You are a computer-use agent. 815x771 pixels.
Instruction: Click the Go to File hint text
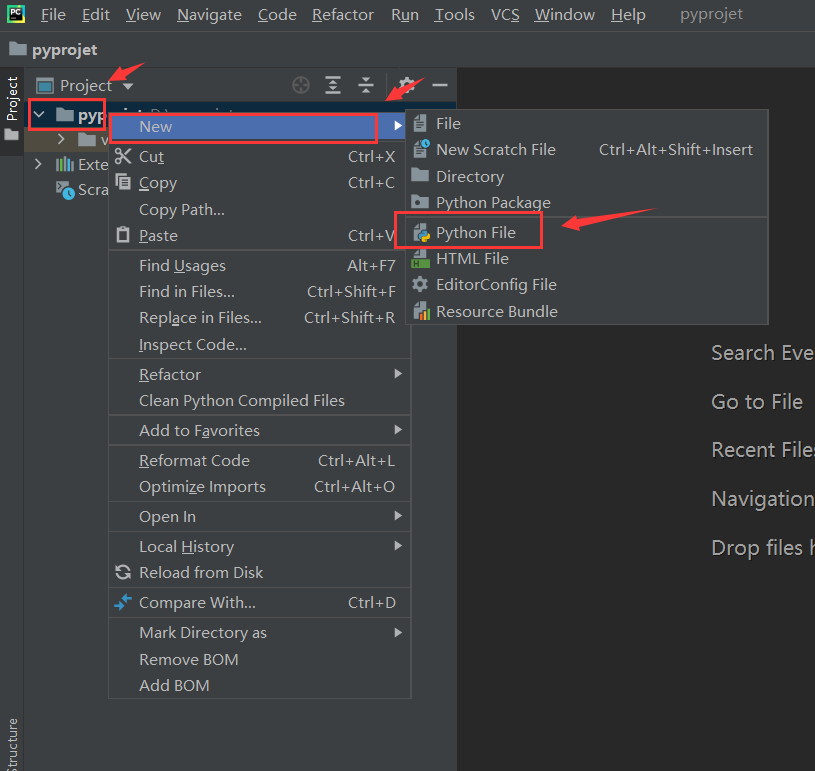[x=757, y=401]
